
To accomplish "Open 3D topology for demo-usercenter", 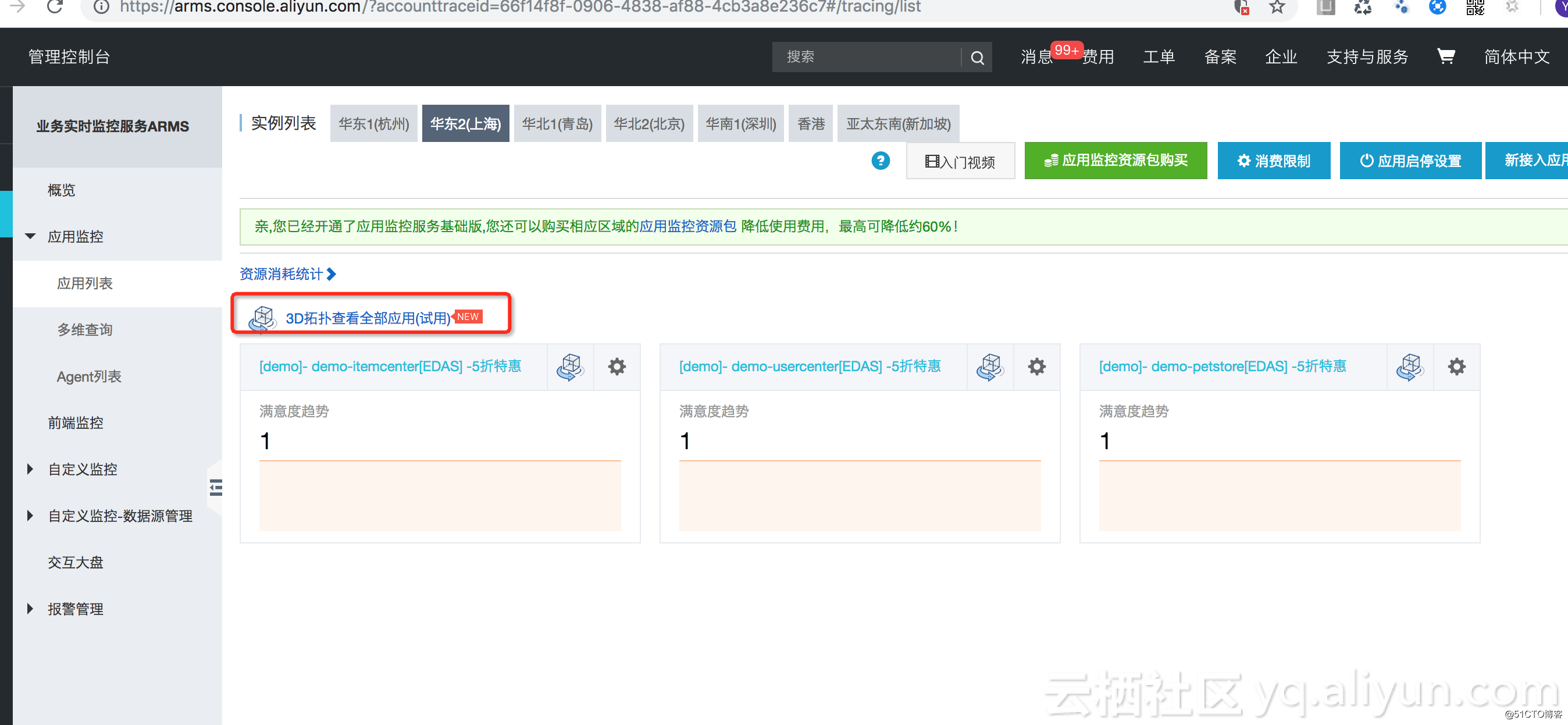I will tap(990, 367).
